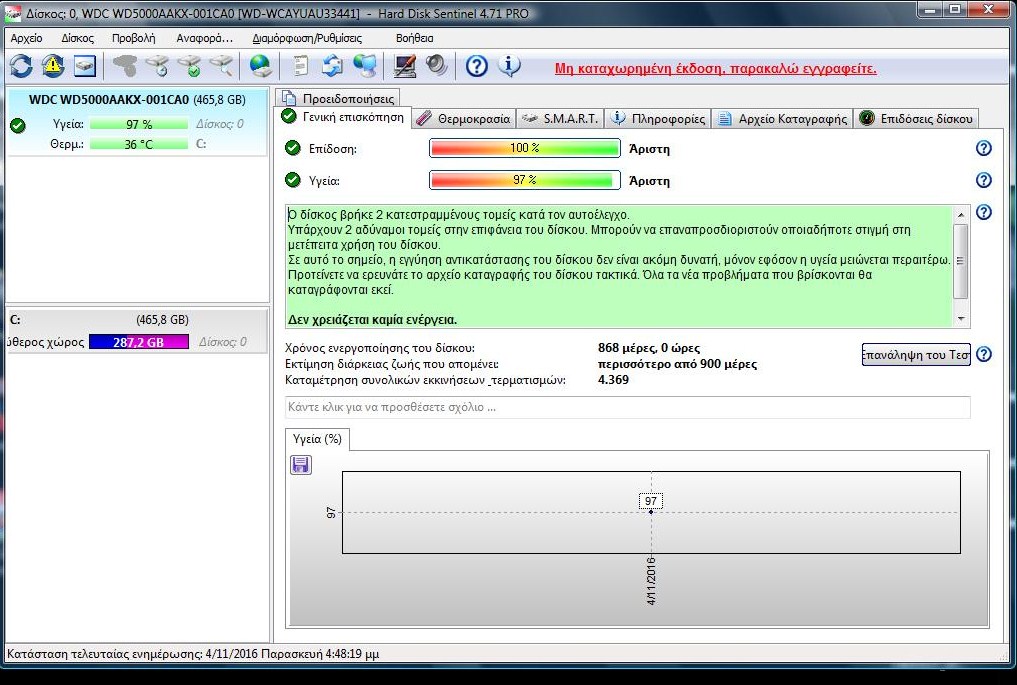Click the description box scrollbar thumb

[961, 260]
